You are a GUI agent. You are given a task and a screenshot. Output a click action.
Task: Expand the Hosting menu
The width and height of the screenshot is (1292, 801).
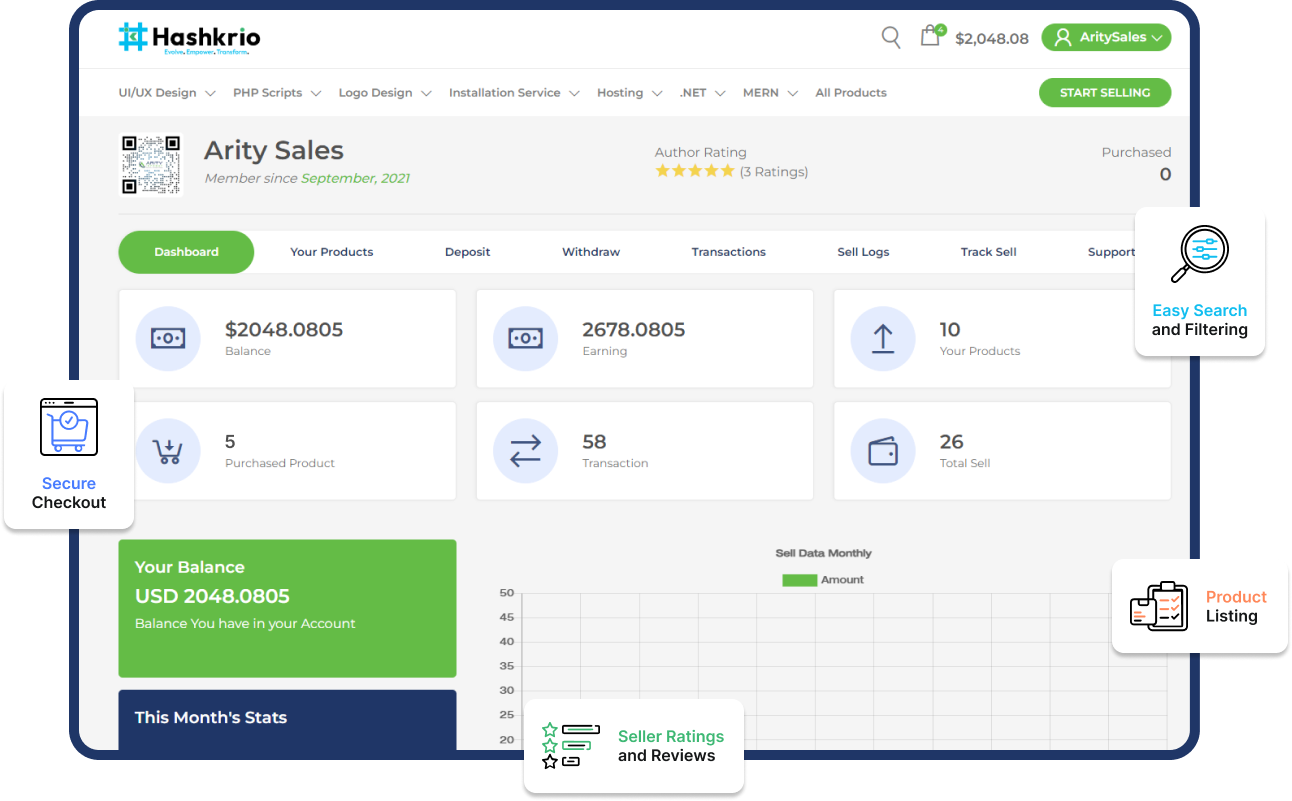tap(630, 93)
